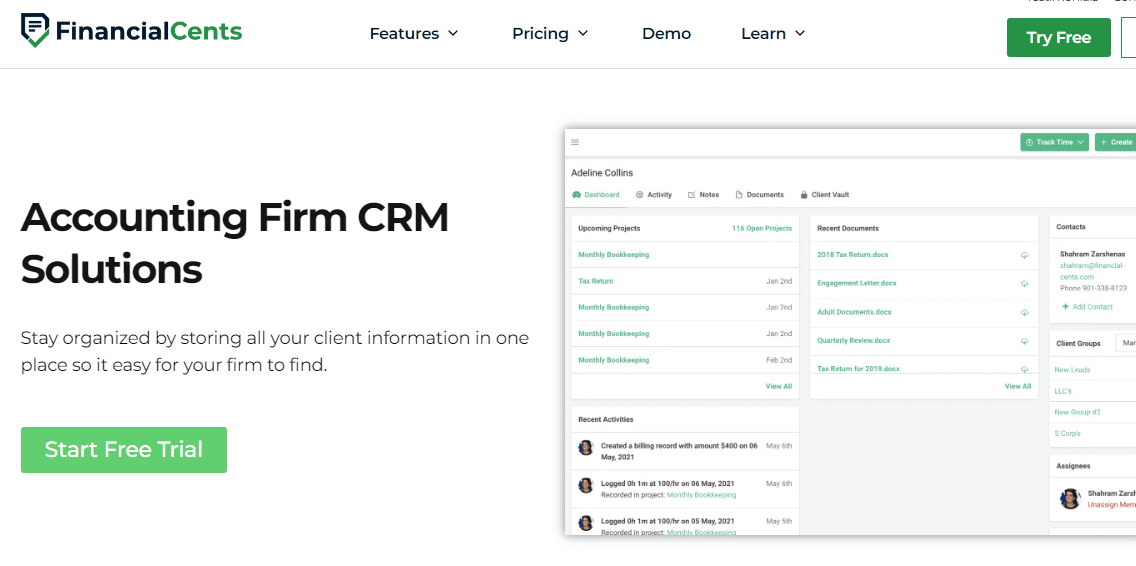This screenshot has height=566, width=1136.
Task: Open the Engagement Letter.docx document
Action: 856,283
